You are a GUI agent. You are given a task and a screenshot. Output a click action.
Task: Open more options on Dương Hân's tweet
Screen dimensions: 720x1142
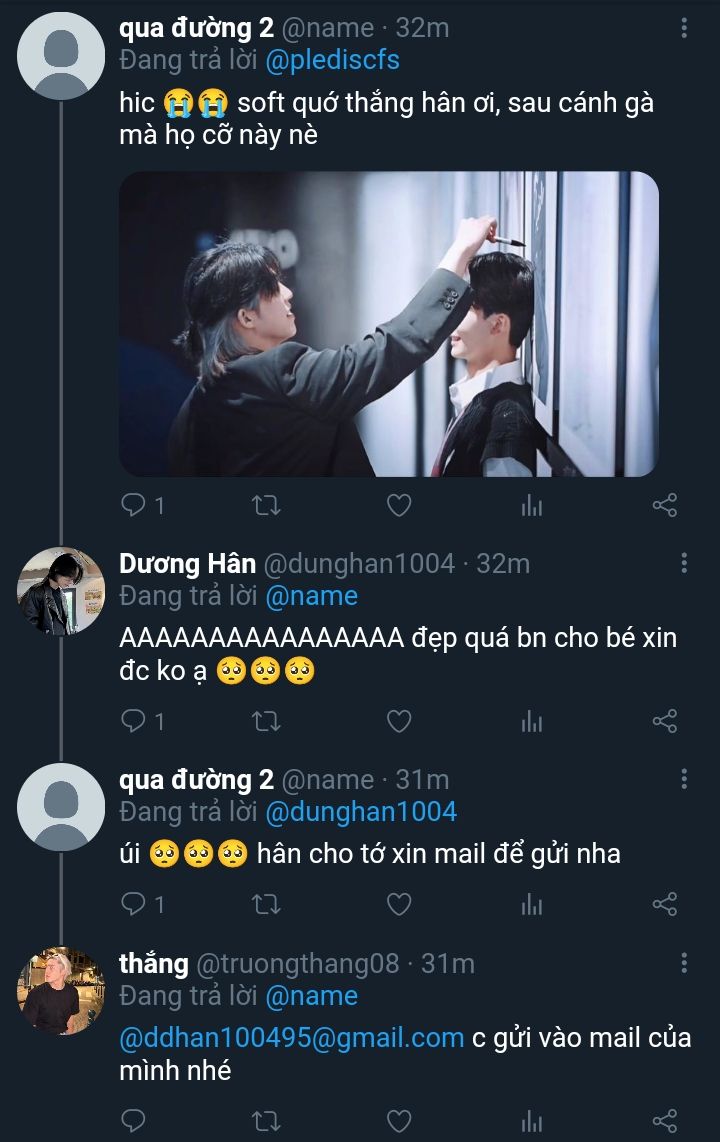pyautogui.click(x=684, y=563)
